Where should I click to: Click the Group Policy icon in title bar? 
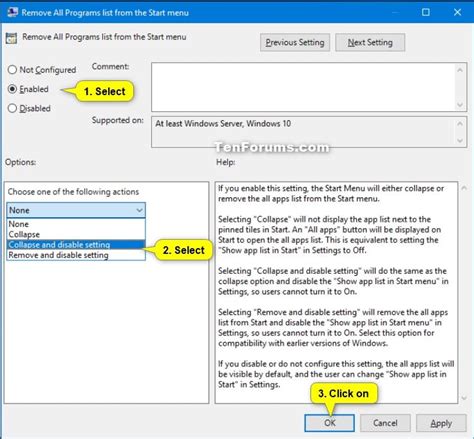[x=13, y=12]
